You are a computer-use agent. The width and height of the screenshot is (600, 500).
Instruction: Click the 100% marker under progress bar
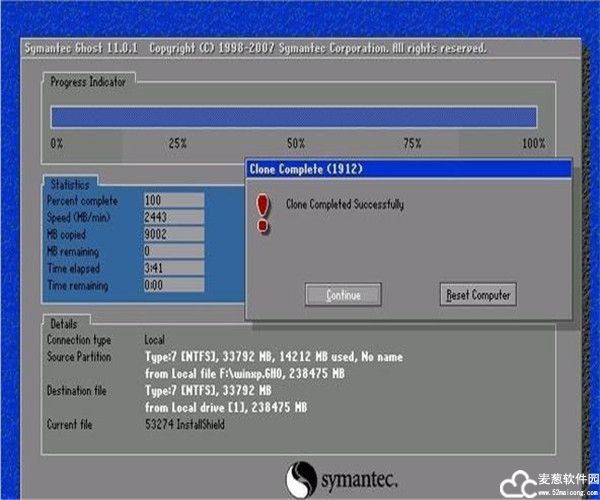533,144
